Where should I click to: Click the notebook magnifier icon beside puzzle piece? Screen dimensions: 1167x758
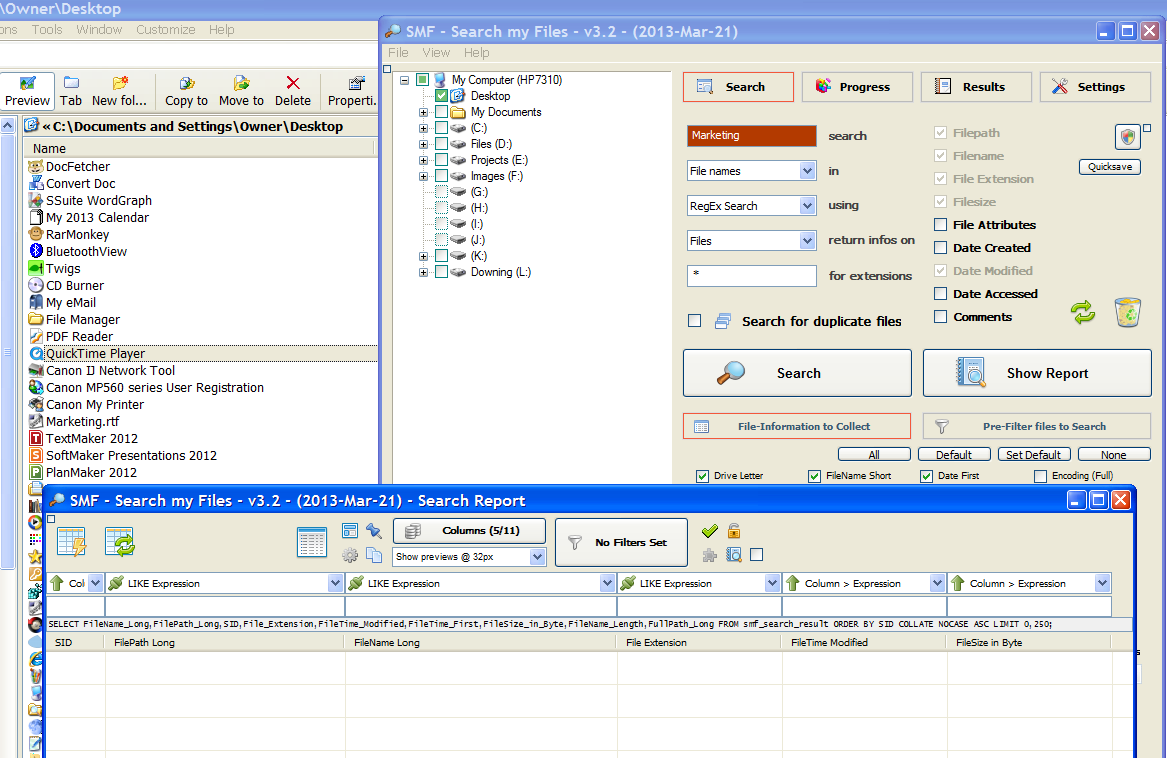pyautogui.click(x=734, y=555)
